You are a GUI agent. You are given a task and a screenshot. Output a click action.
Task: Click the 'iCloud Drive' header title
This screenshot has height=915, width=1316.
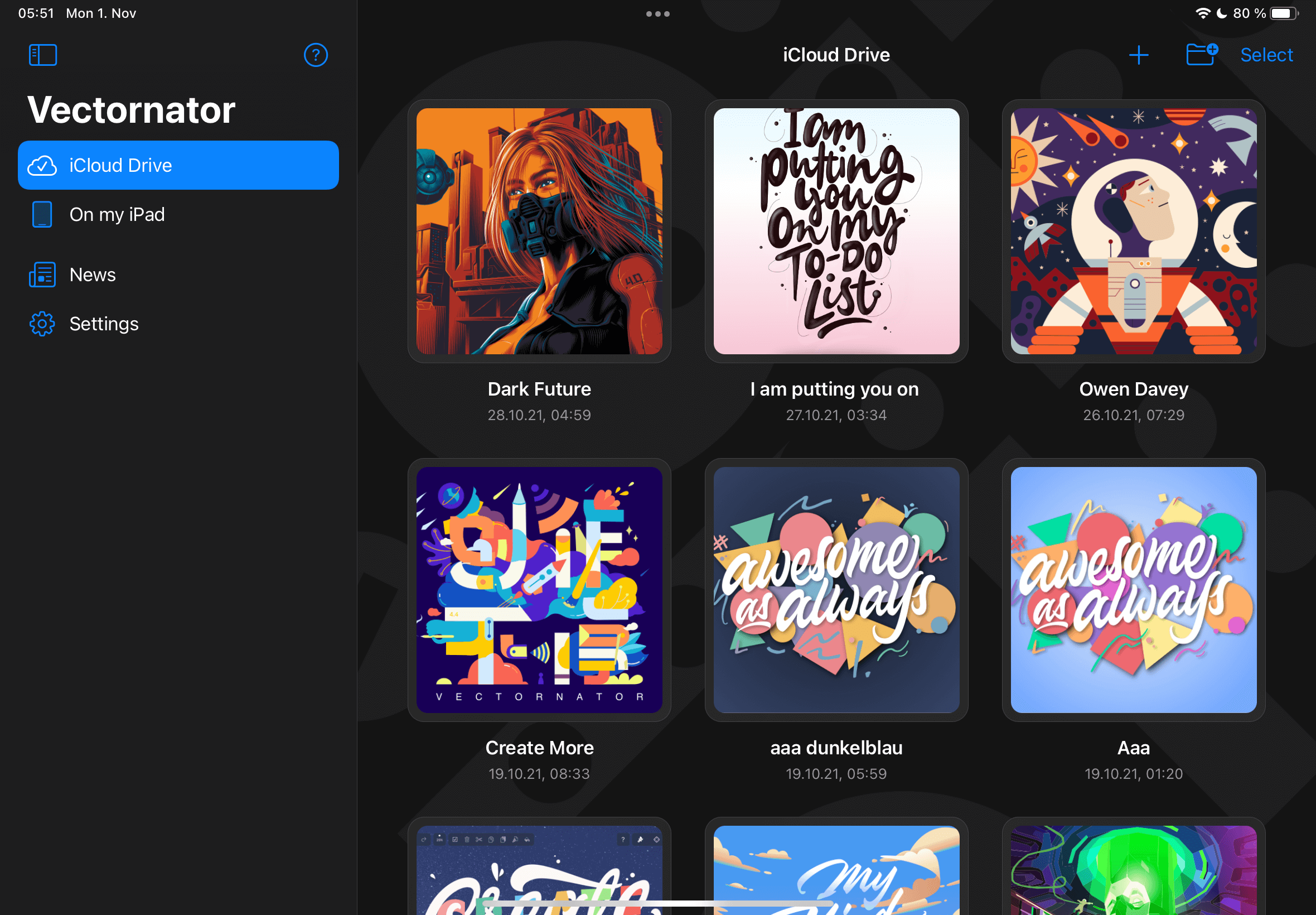pos(836,55)
